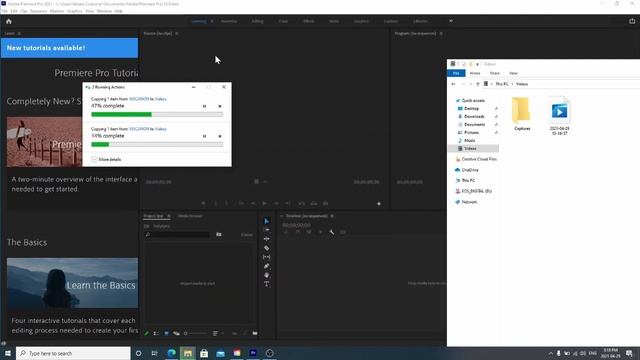
Task: Select the Slip tool
Action: pyautogui.click(x=267, y=257)
